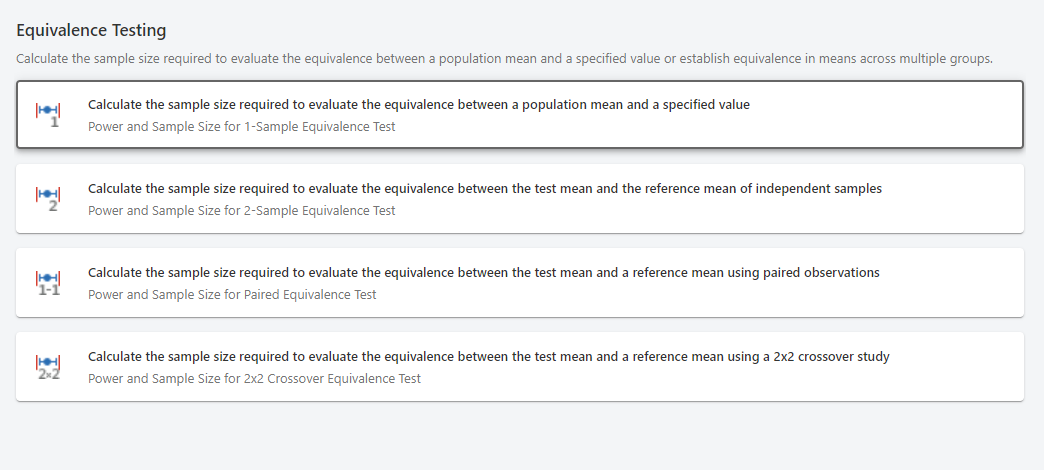
Task: Click the Equivalence Testing heading
Action: (91, 31)
